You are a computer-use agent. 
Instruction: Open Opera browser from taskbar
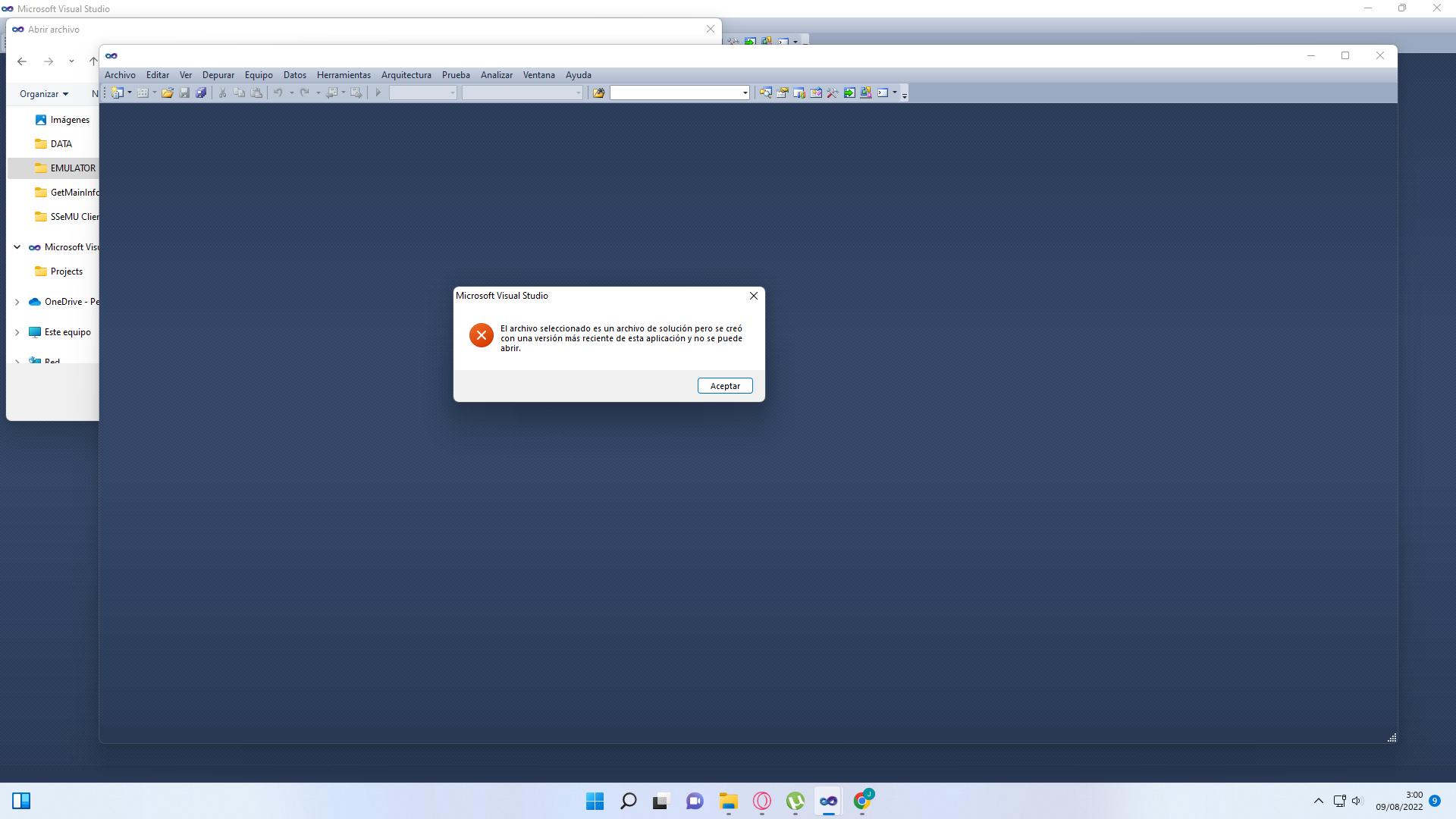(762, 801)
